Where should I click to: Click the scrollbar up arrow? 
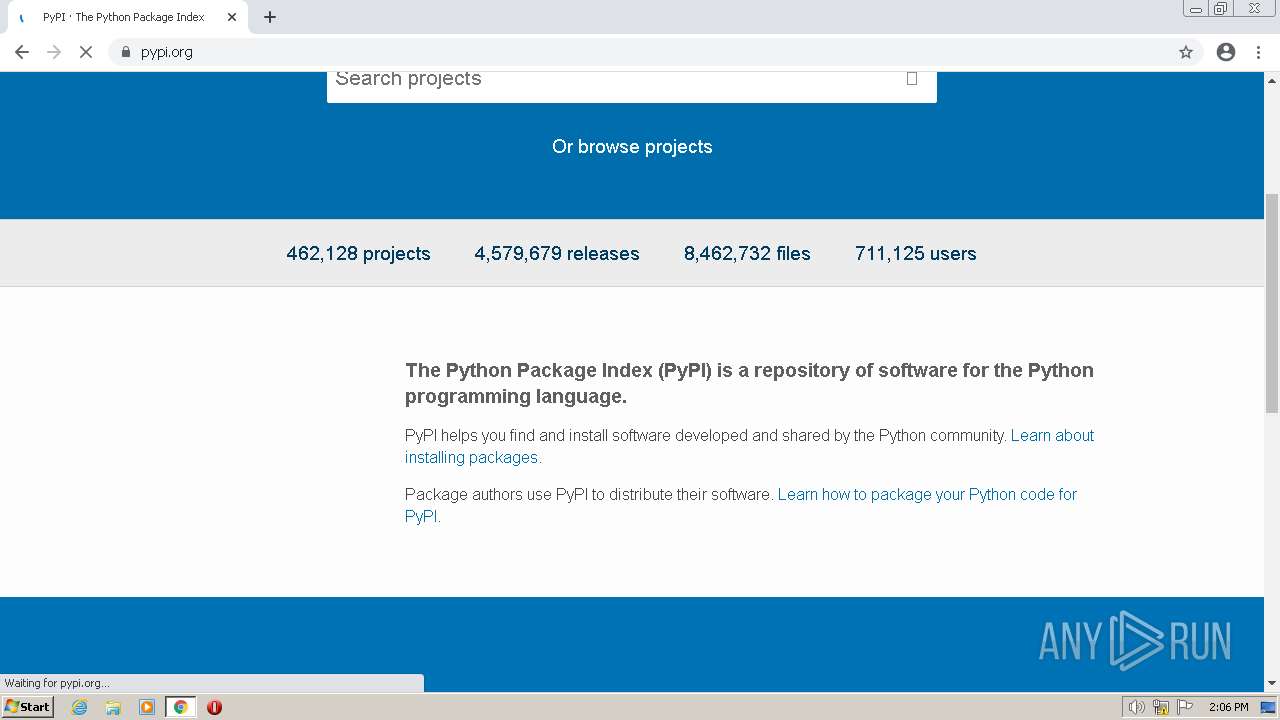click(1272, 79)
